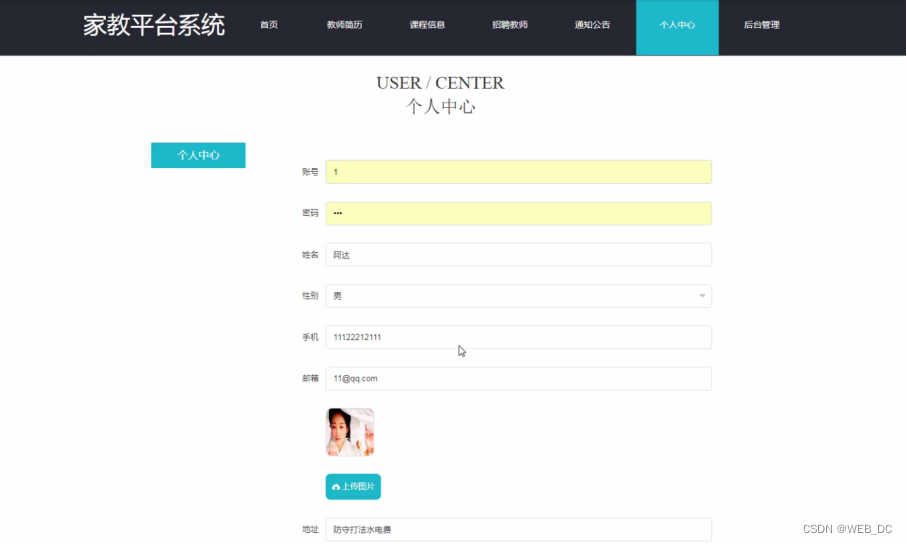Open 通知公告 page
907x544 pixels.
point(592,25)
